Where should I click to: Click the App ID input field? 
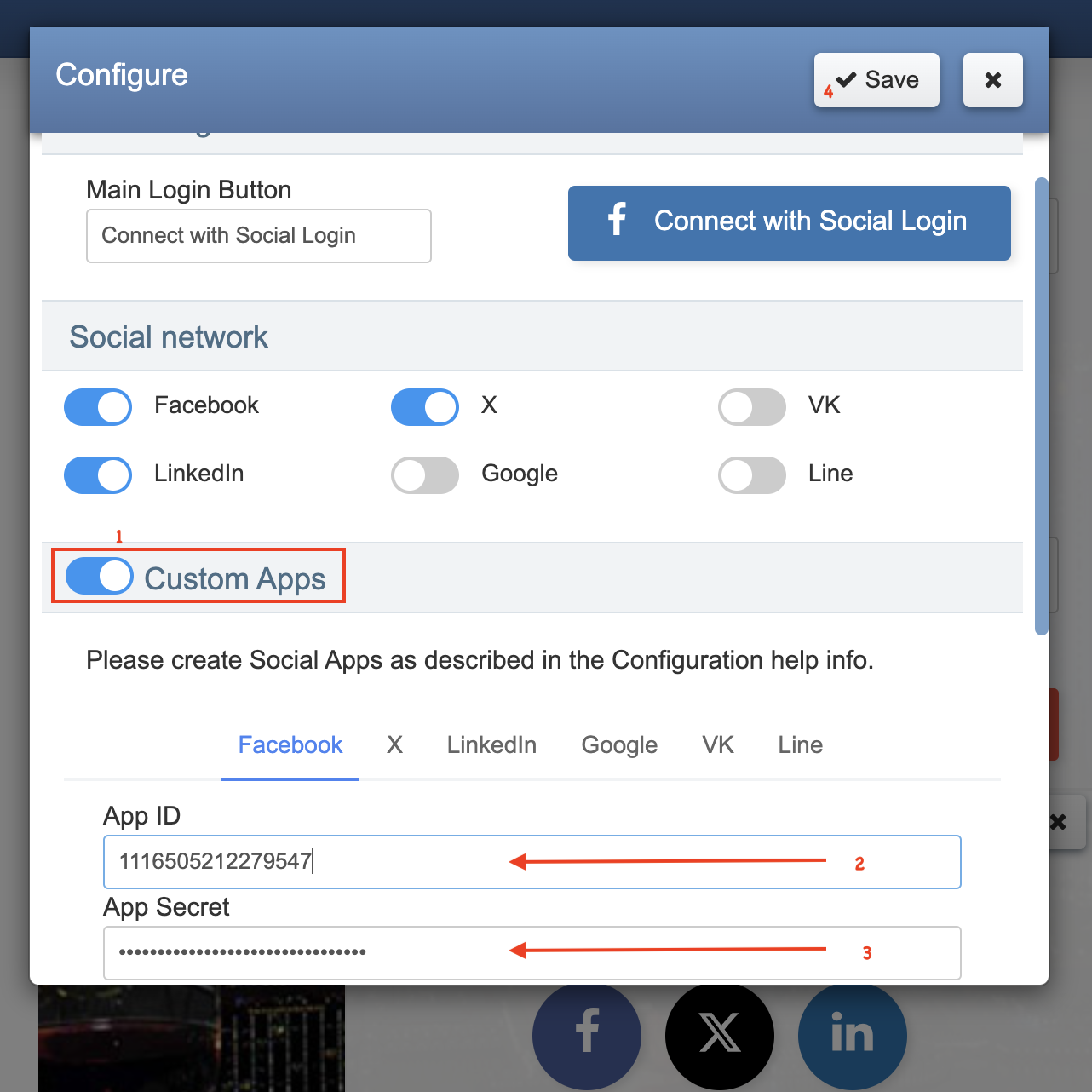pos(532,862)
